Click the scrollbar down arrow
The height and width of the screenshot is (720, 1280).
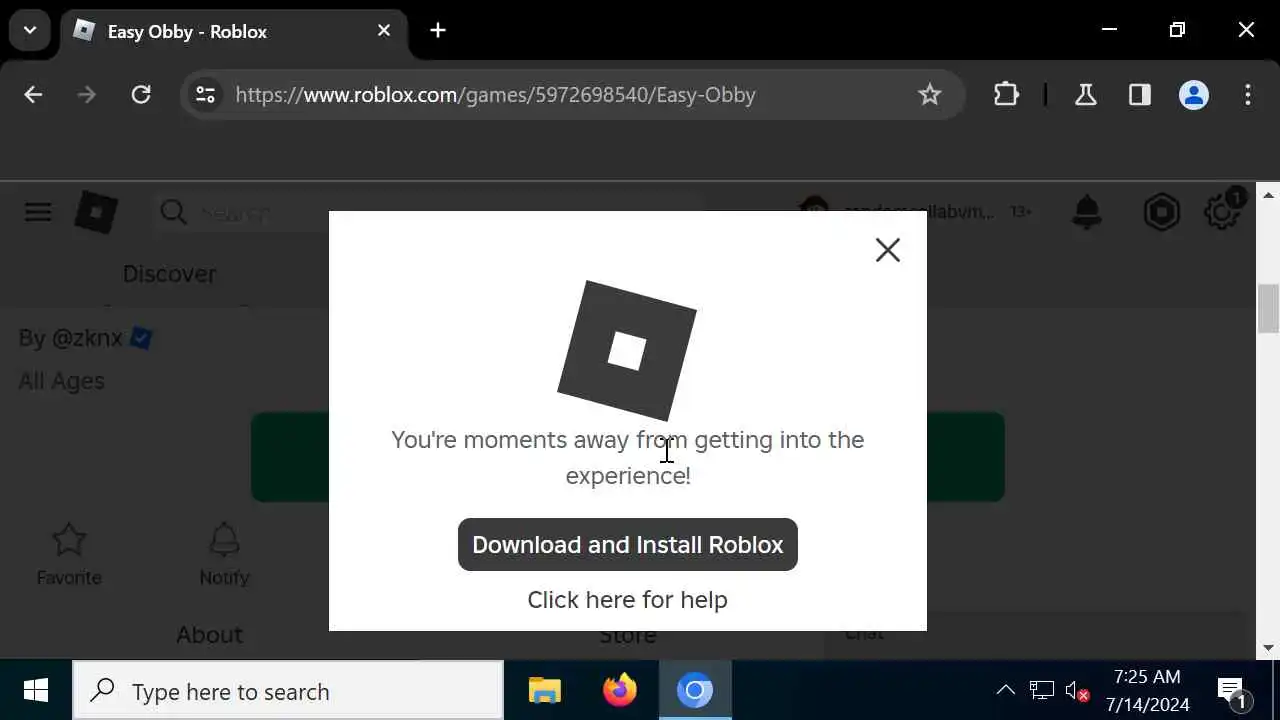pos(1268,648)
